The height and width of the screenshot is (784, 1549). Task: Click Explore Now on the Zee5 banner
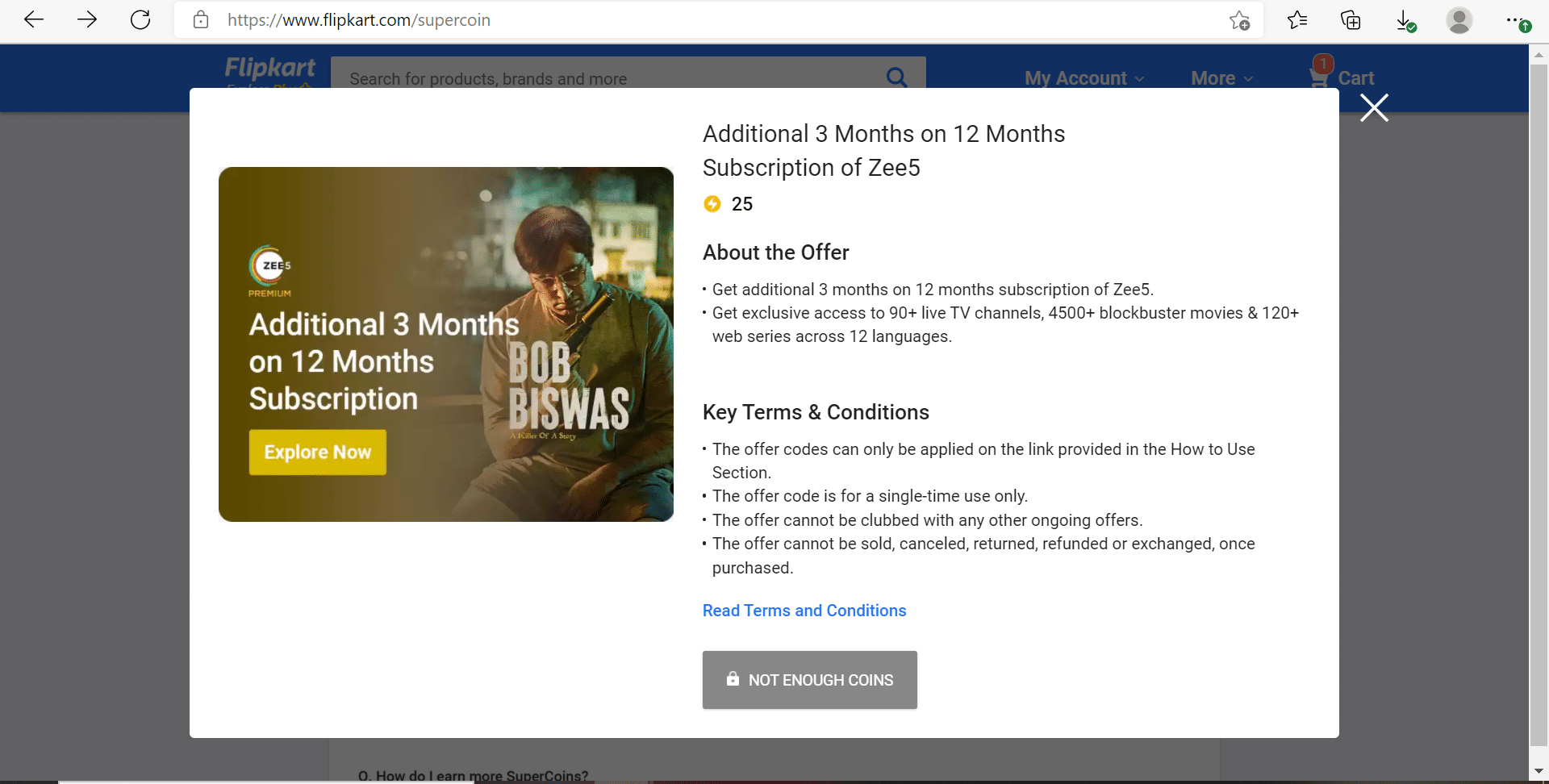coord(316,452)
